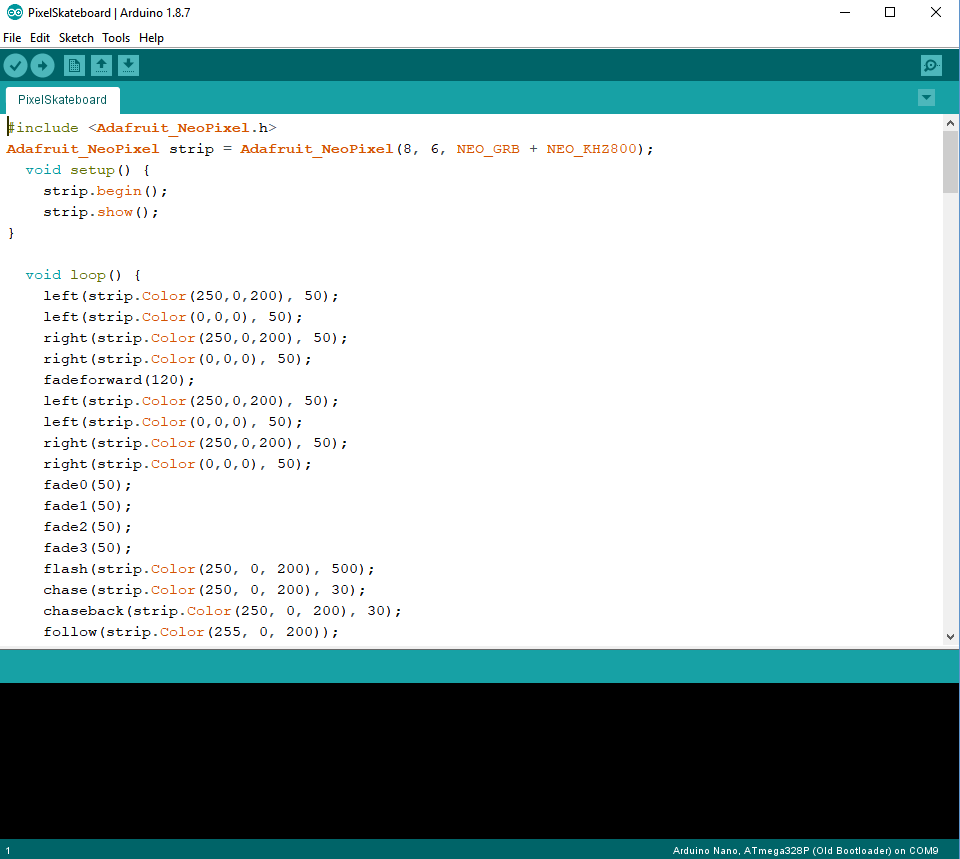Viewport: 960px width, 859px height.
Task: Open the Help menu
Action: click(x=151, y=38)
